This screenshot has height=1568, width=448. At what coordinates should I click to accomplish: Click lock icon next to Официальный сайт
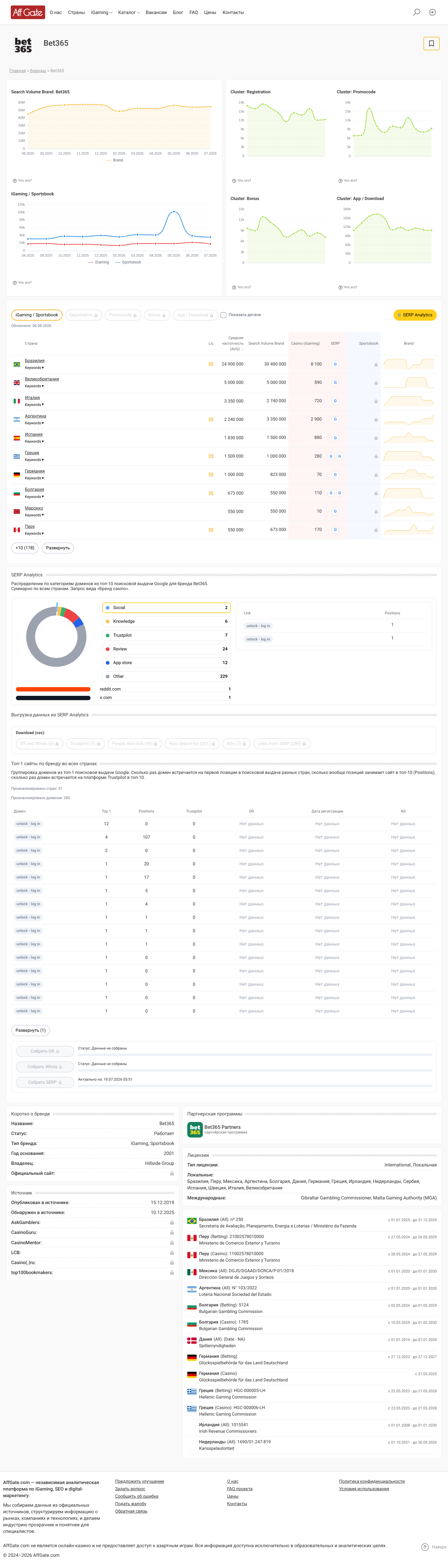pyautogui.click(x=172, y=1173)
